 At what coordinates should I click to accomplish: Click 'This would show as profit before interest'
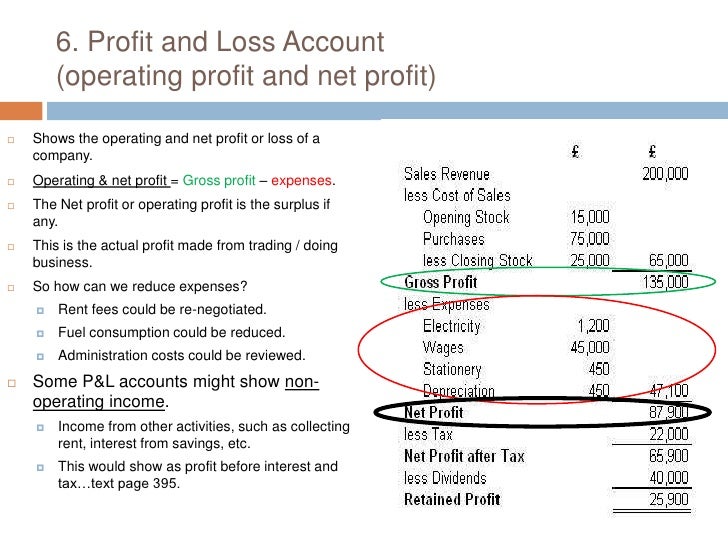point(198,474)
